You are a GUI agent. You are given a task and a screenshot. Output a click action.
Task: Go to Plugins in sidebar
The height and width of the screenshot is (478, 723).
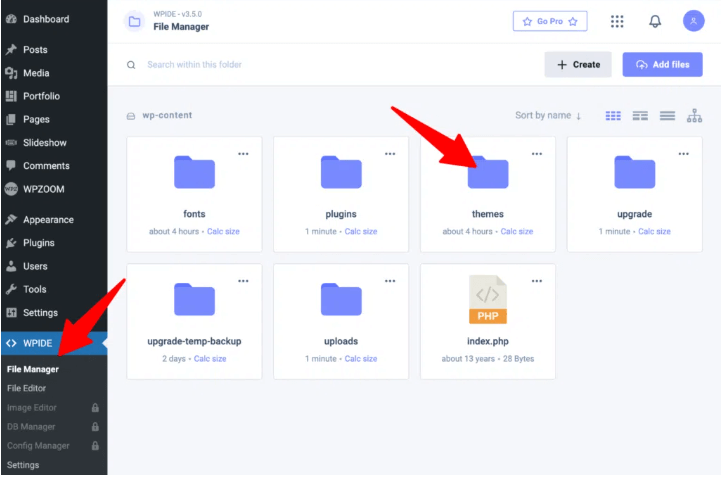click(38, 243)
